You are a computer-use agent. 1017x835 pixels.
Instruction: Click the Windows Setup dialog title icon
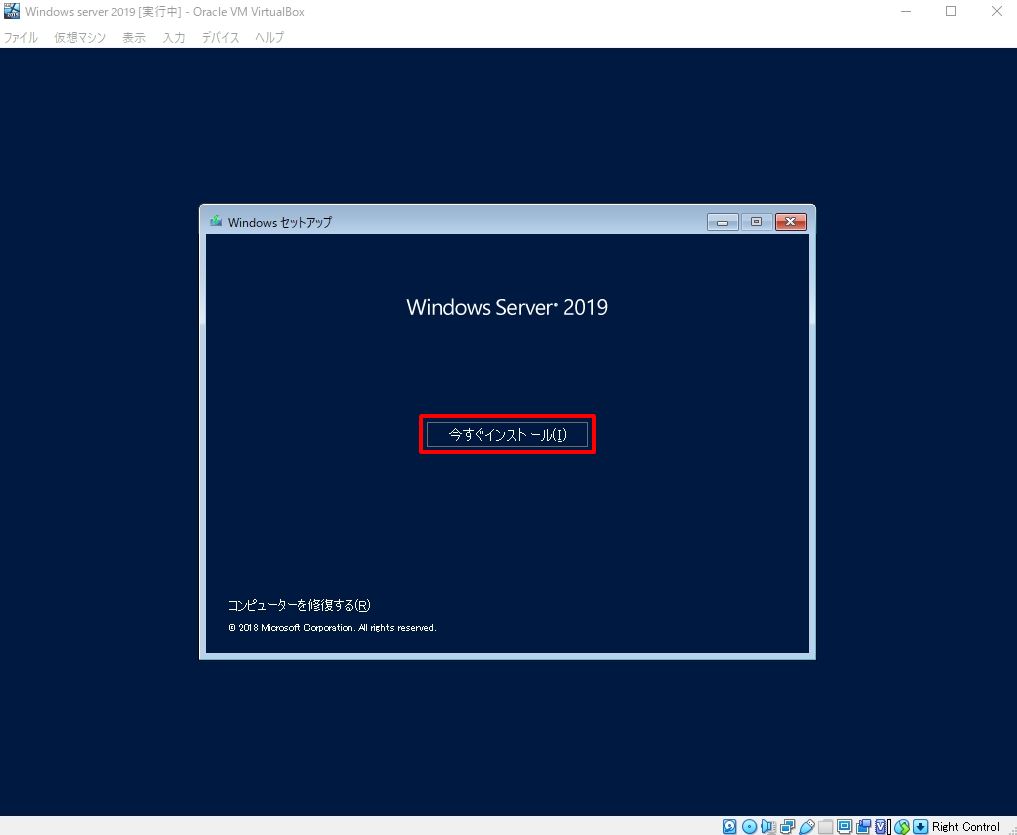click(x=216, y=222)
